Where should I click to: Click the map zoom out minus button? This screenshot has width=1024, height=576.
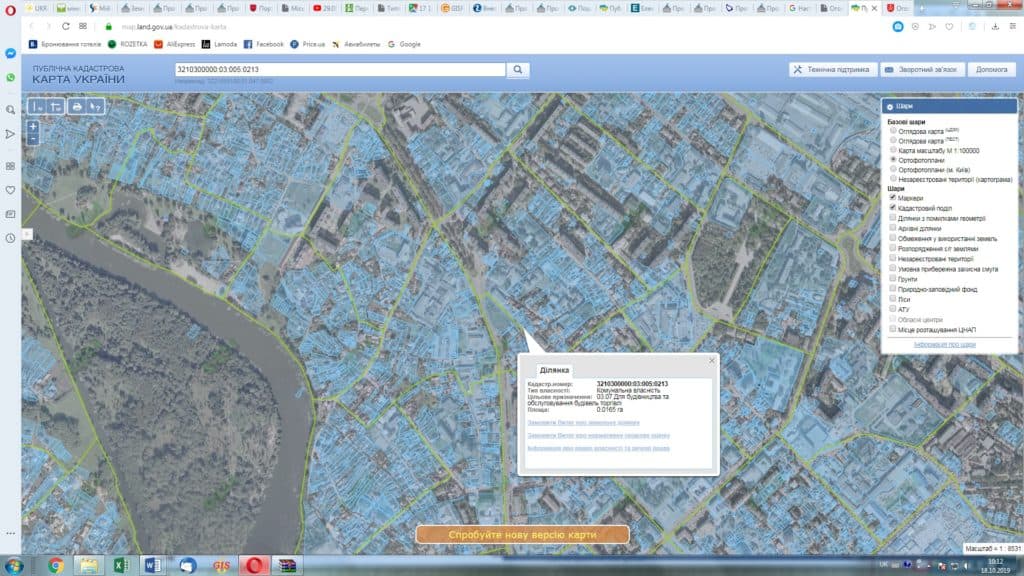tap(33, 140)
